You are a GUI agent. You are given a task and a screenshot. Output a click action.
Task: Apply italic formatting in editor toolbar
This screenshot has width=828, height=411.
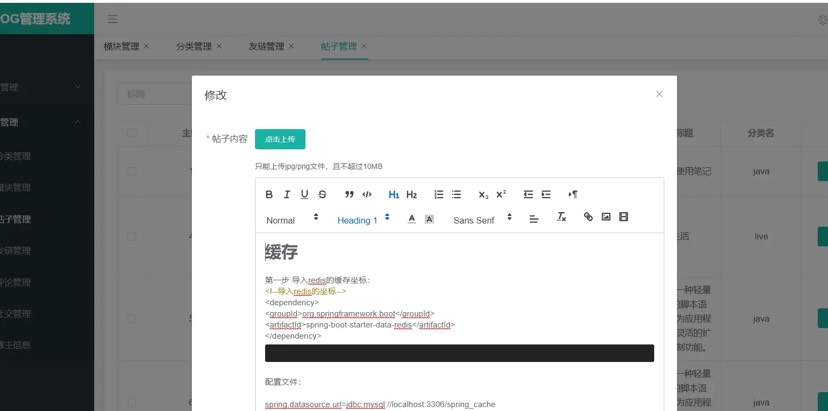click(287, 194)
